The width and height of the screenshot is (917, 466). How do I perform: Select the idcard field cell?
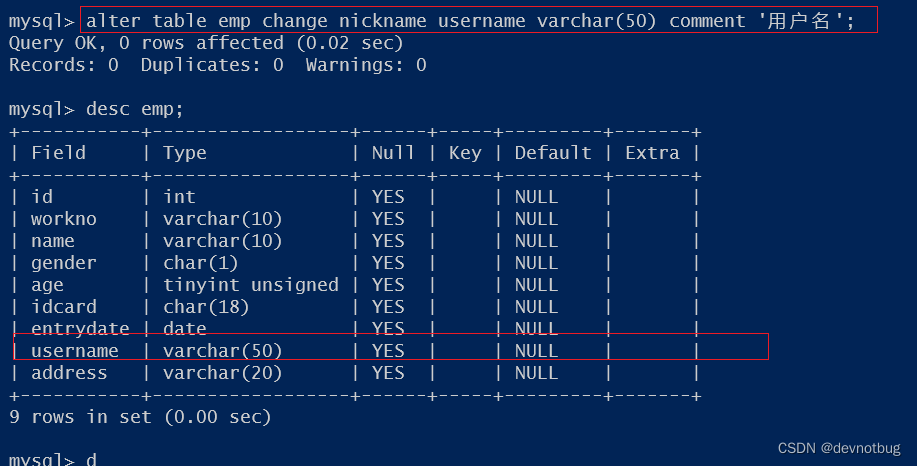[x=64, y=307]
